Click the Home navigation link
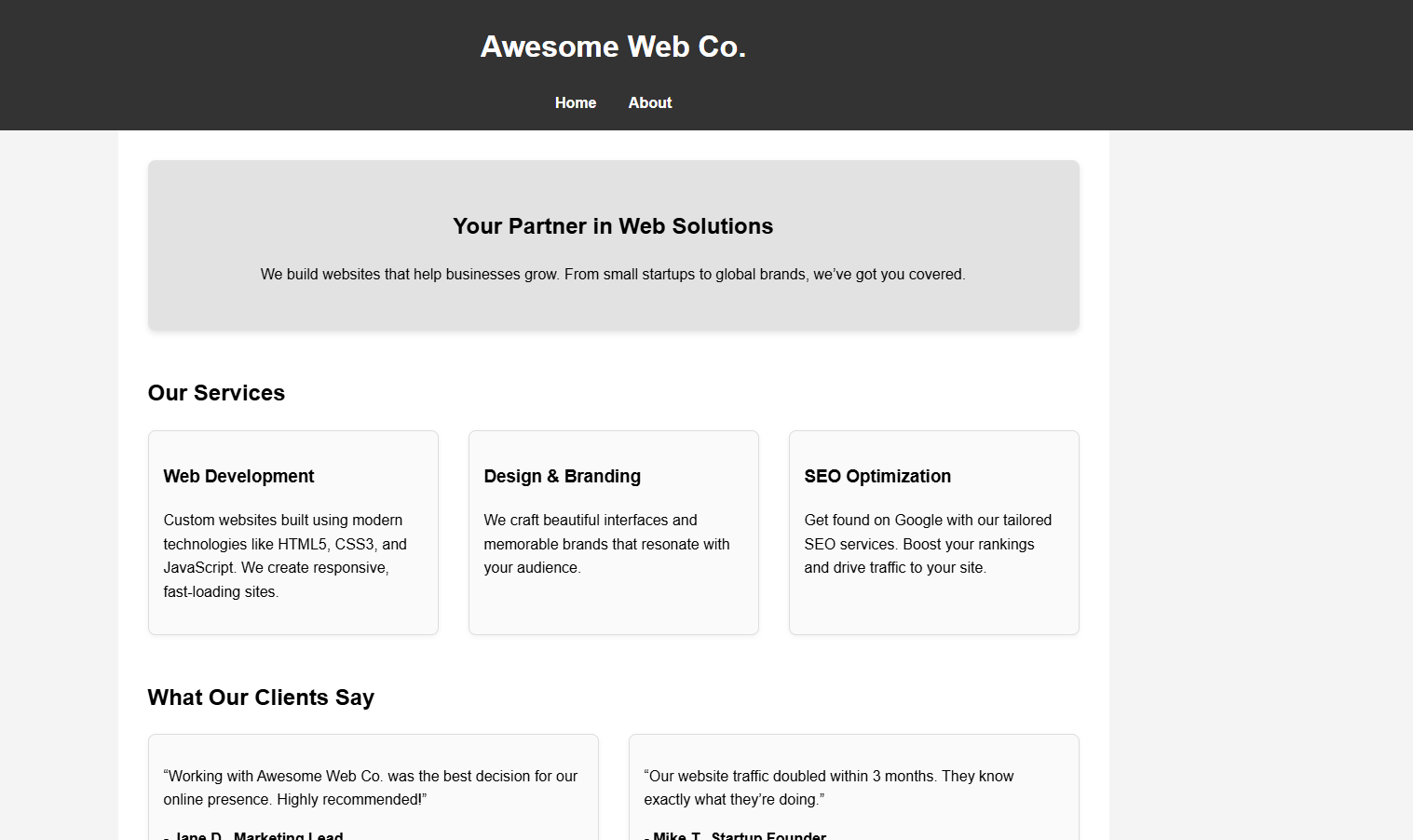The height and width of the screenshot is (840, 1413). click(575, 102)
